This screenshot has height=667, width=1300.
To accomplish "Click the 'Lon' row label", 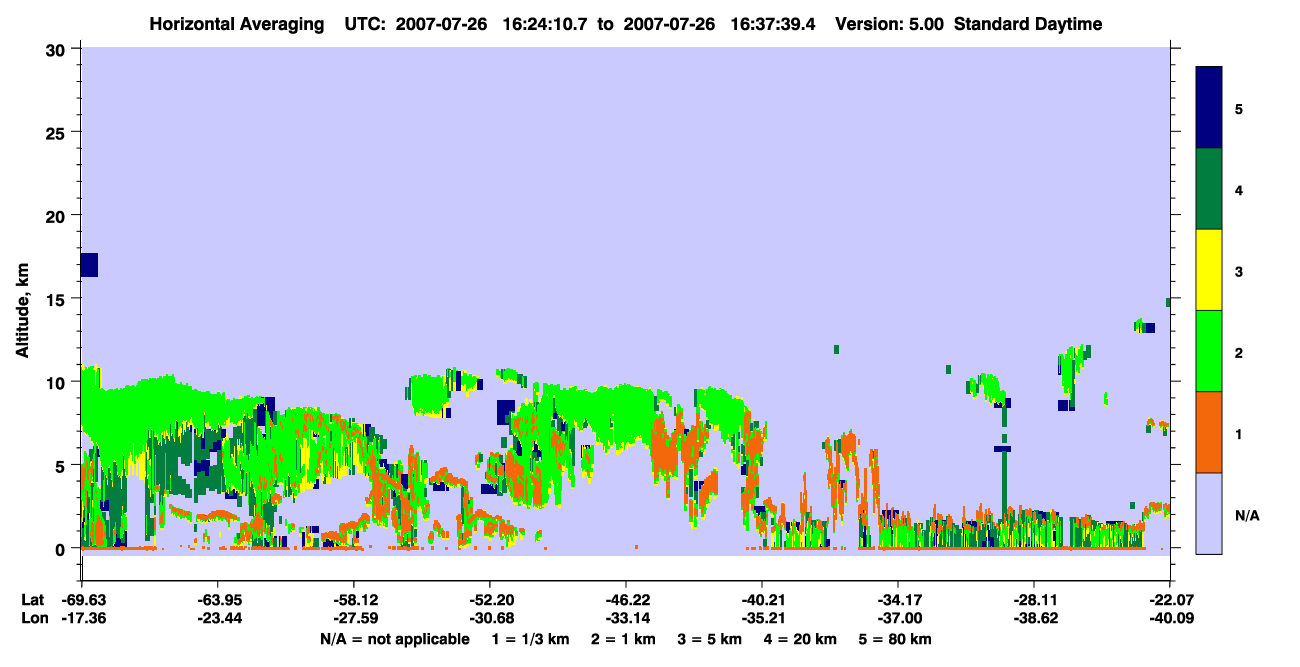I will (x=33, y=619).
